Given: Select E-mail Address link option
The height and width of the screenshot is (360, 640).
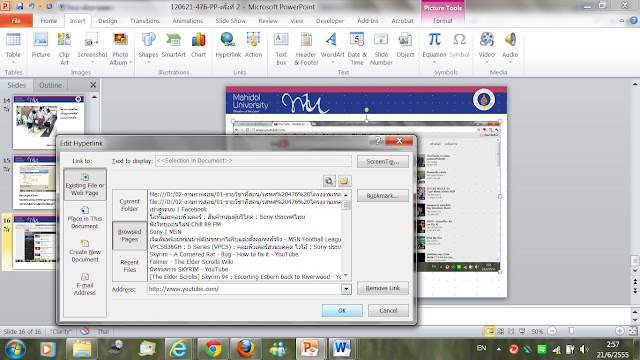Looking at the screenshot, I should coord(85,284).
